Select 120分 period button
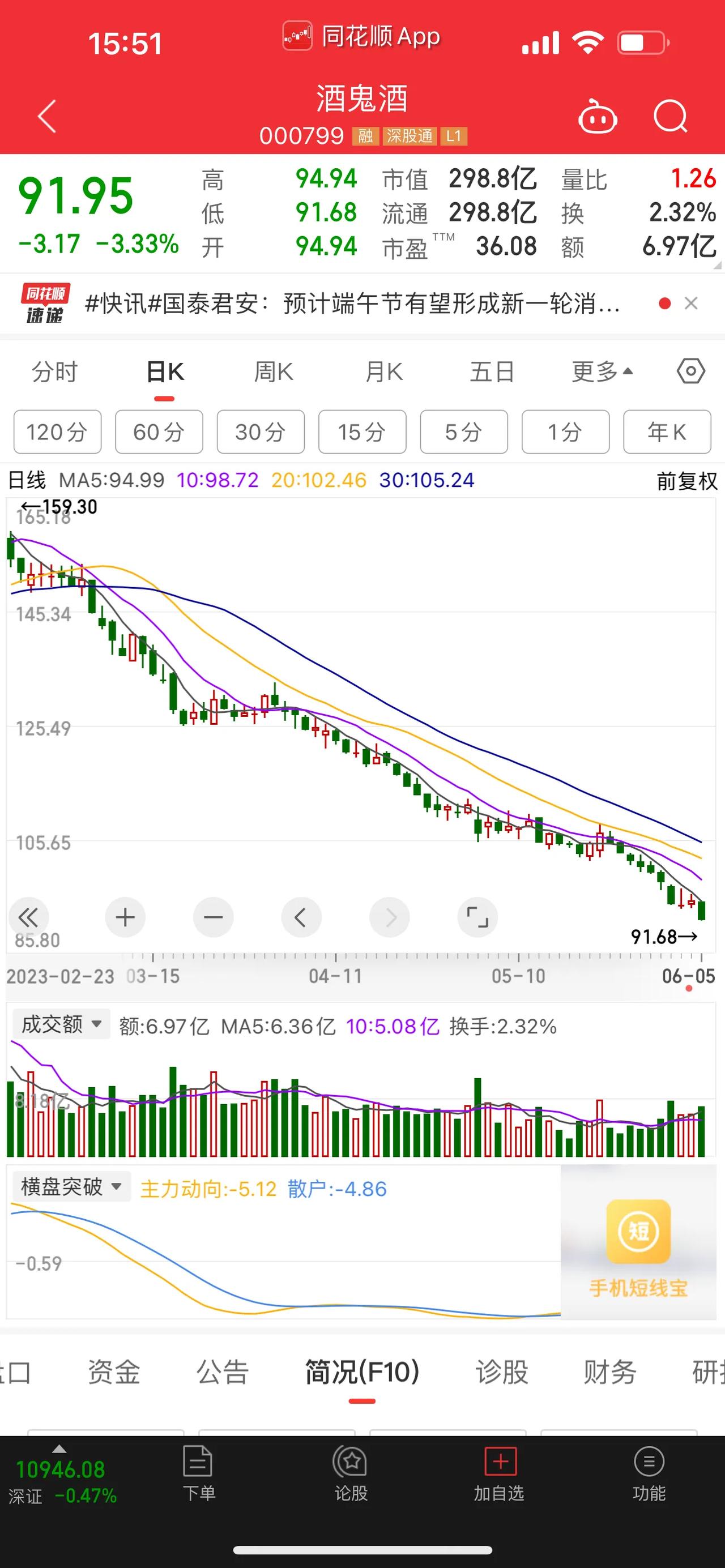This screenshot has width=725, height=1568. coord(57,431)
